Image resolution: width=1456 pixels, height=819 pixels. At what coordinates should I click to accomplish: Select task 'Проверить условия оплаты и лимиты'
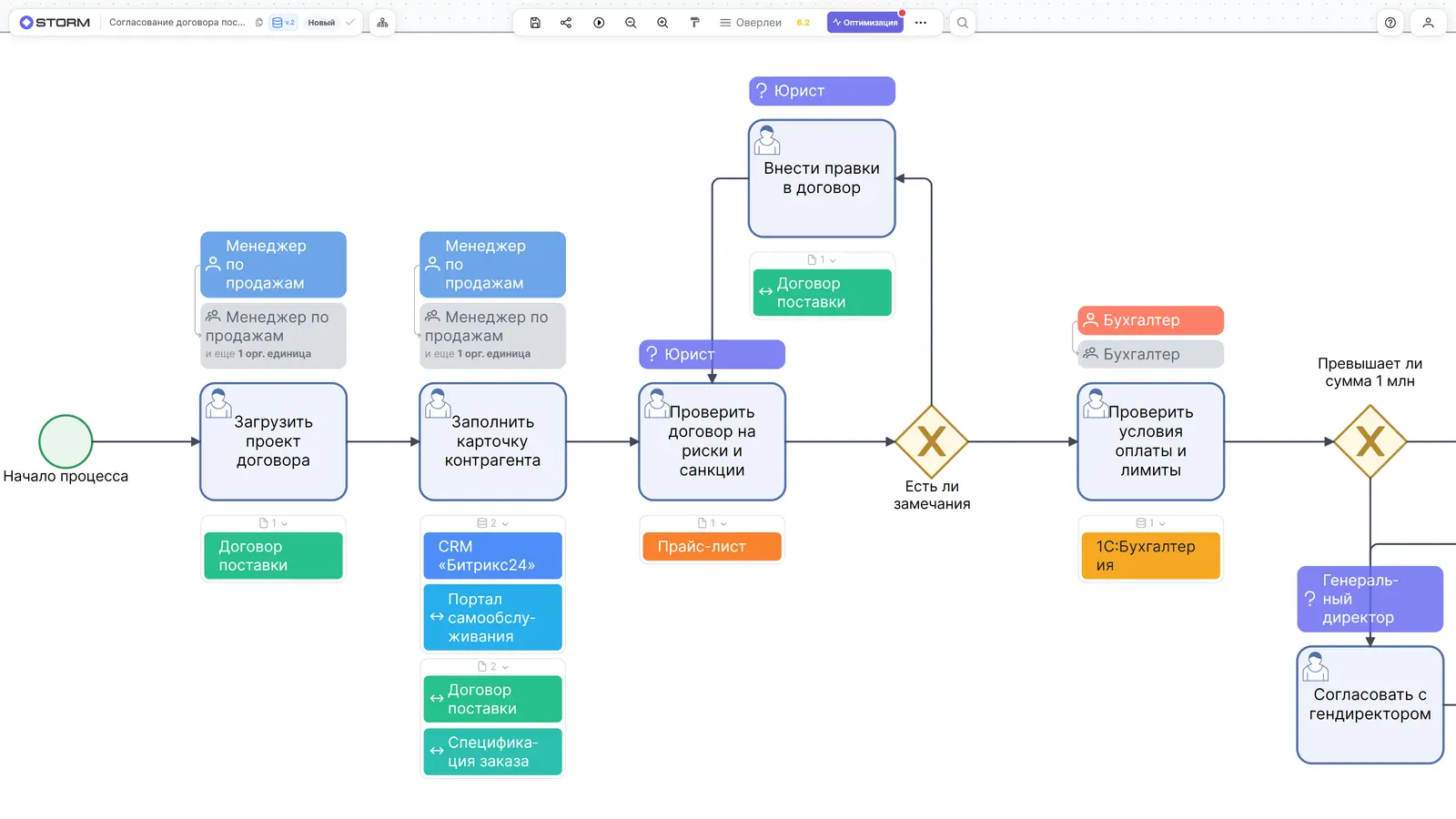tap(1151, 441)
